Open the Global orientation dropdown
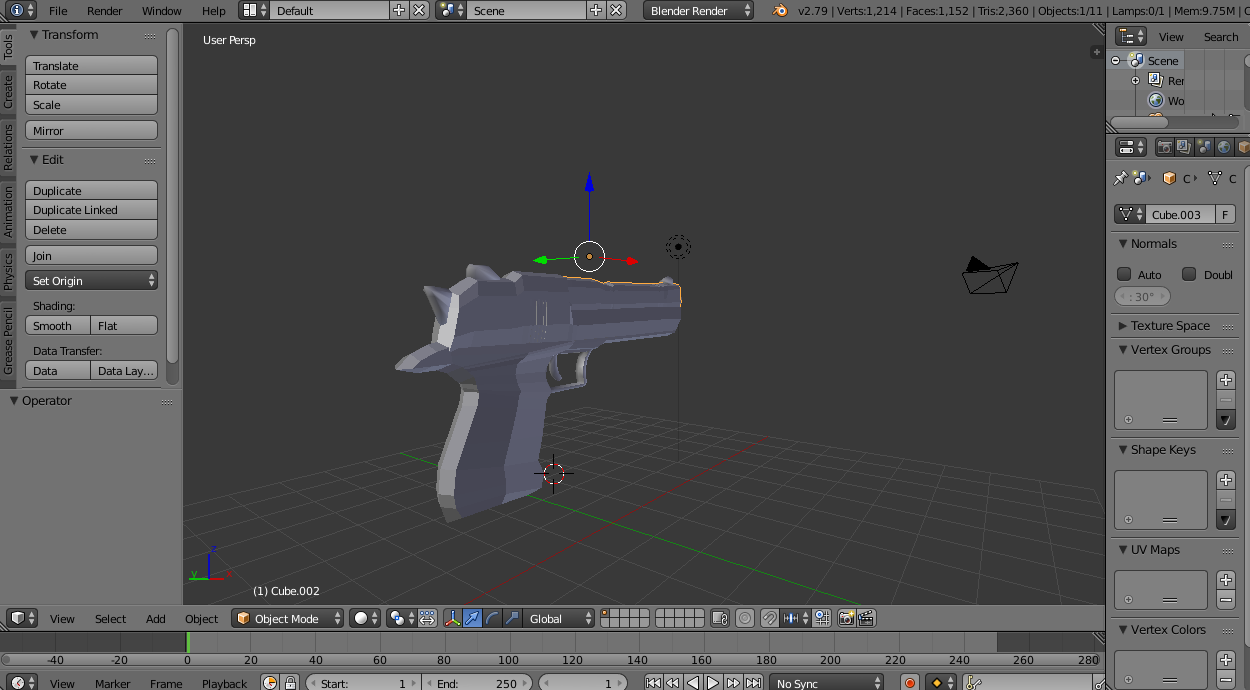The height and width of the screenshot is (690, 1250). pos(559,618)
